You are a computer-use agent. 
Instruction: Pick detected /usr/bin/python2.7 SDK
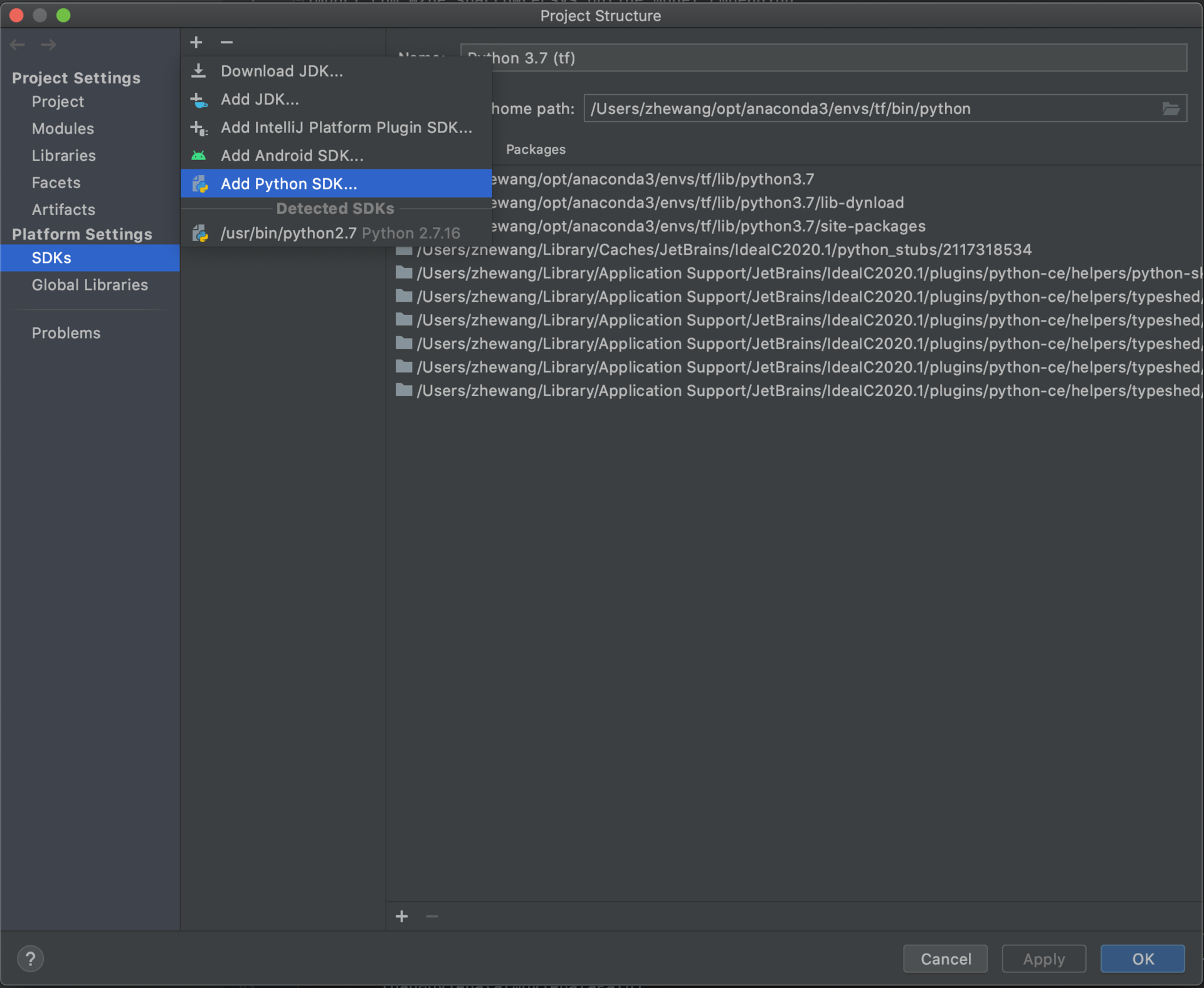(340, 233)
